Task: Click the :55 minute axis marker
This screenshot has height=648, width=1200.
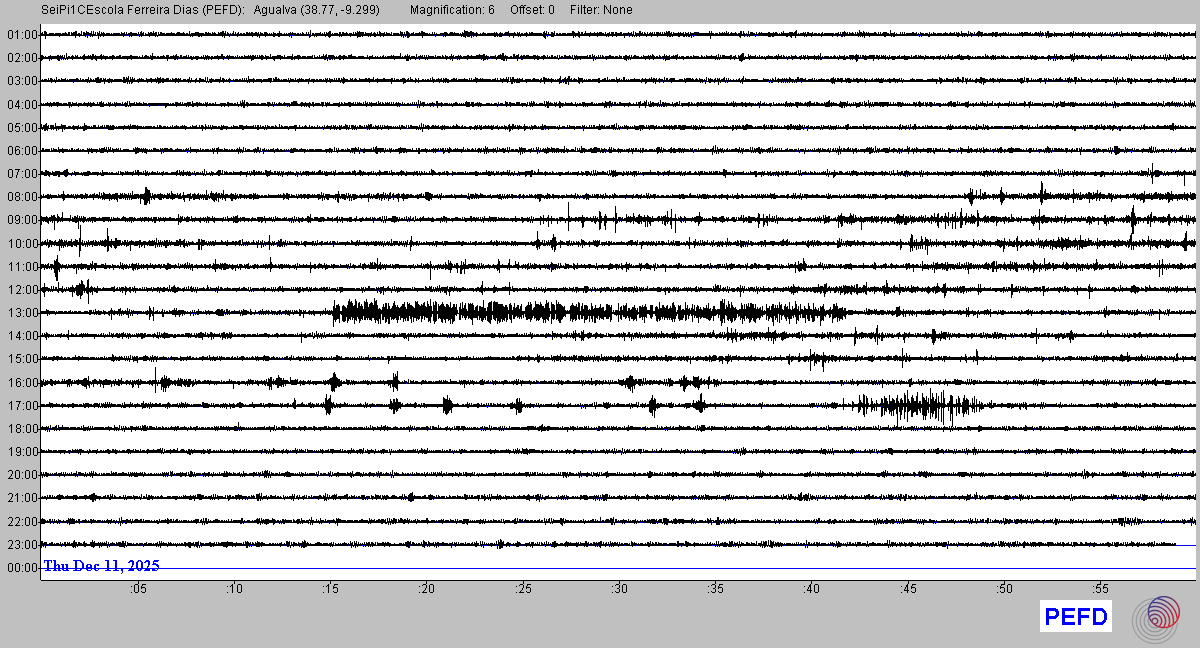Action: [x=1100, y=589]
